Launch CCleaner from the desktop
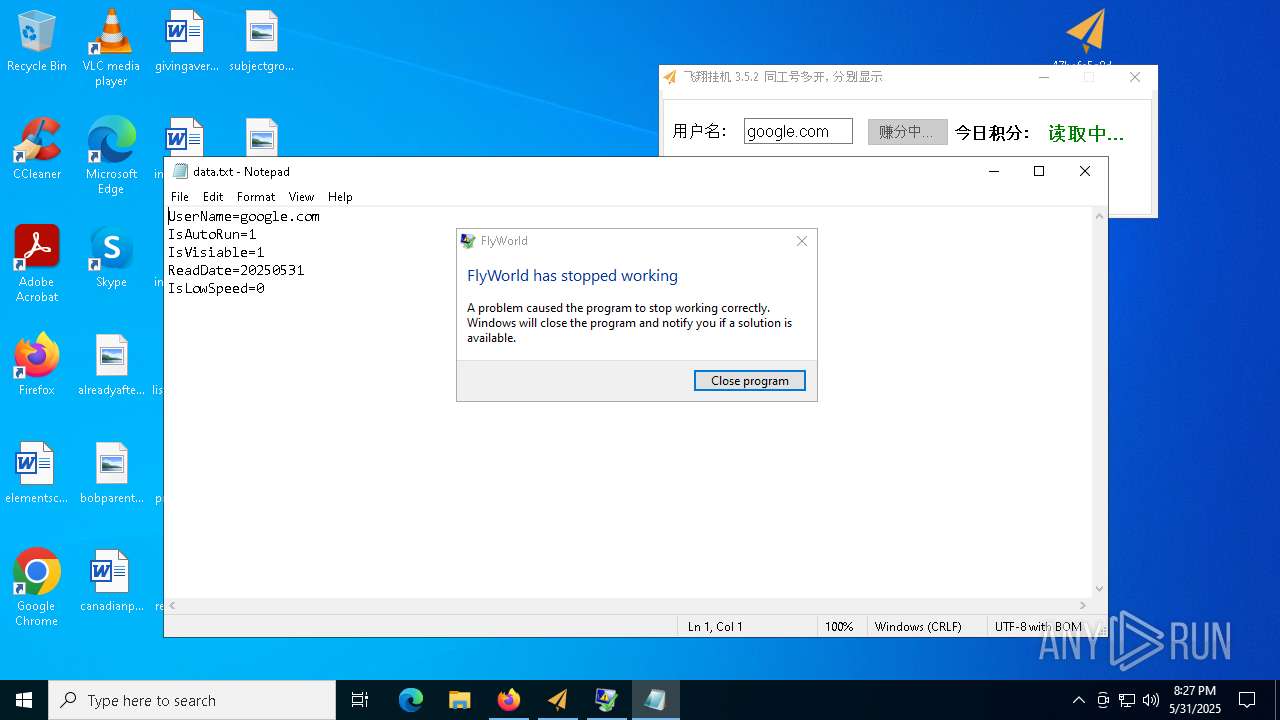The height and width of the screenshot is (720, 1280). tap(37, 149)
